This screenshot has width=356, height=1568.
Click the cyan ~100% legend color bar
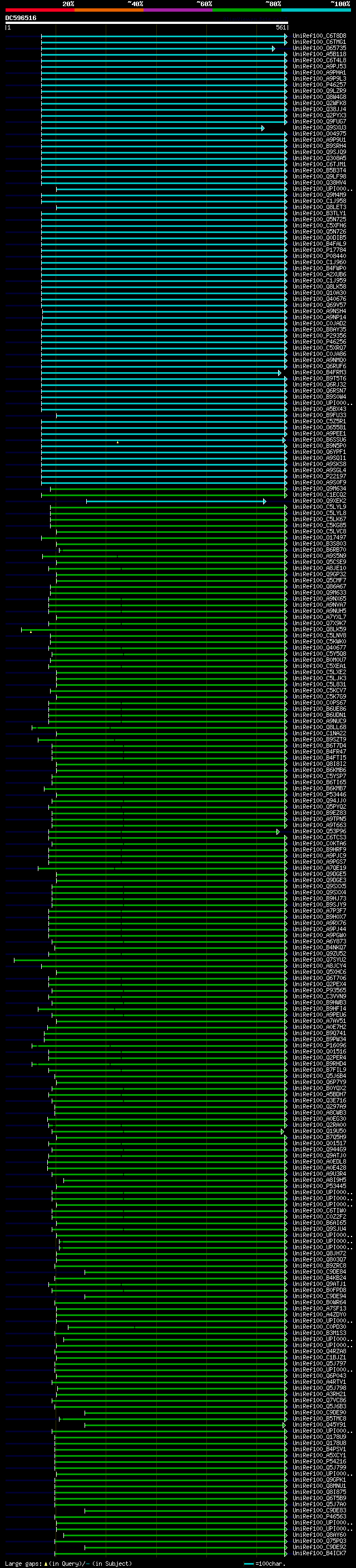coord(316,10)
